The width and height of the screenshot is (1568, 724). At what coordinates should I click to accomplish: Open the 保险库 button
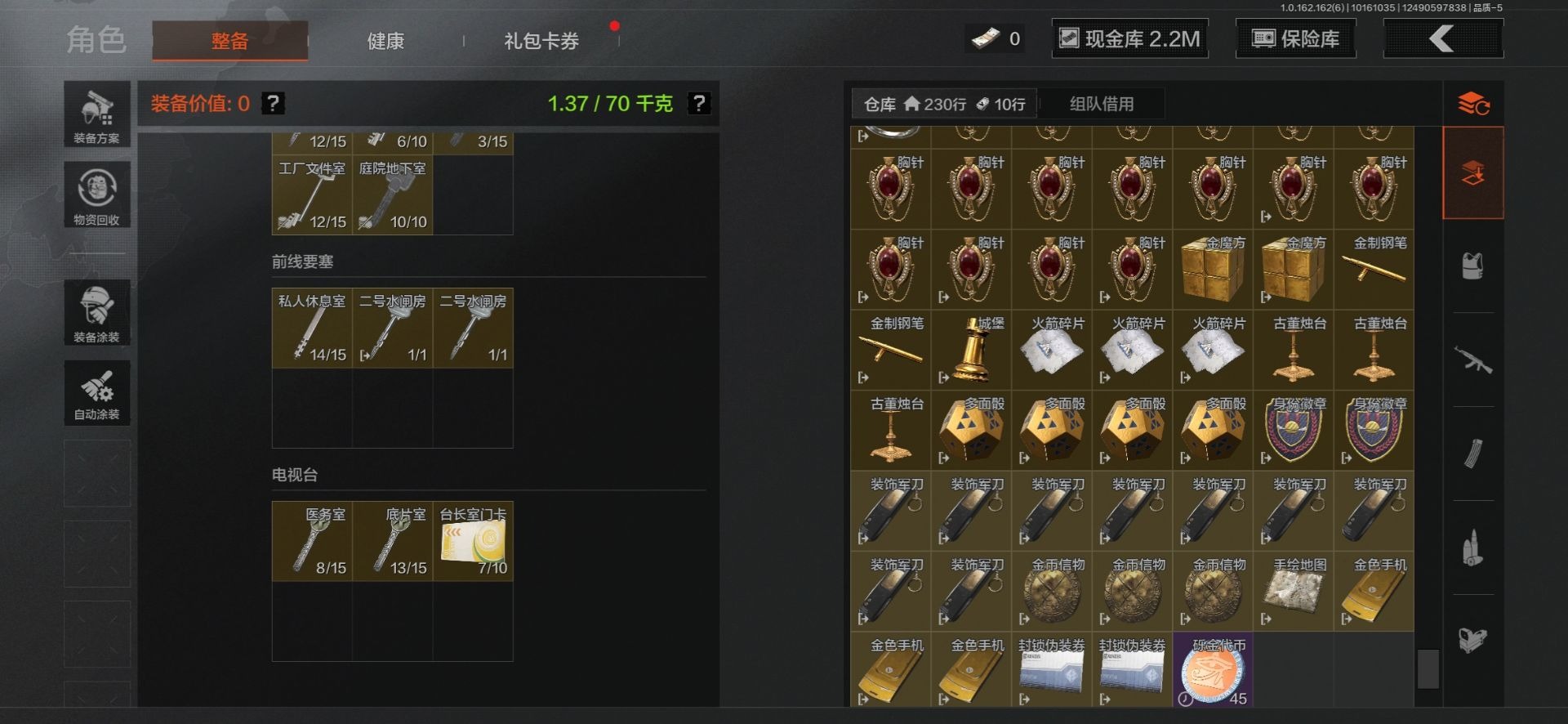pyautogui.click(x=1296, y=38)
